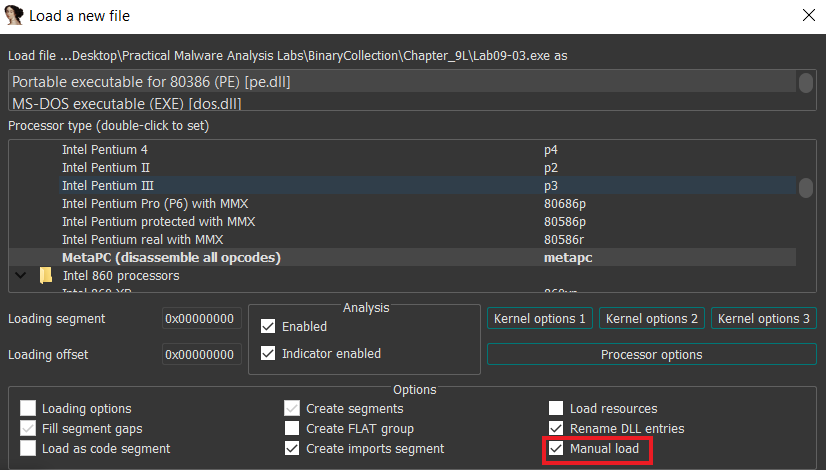
Task: Open Kernel options 2
Action: click(x=652, y=319)
